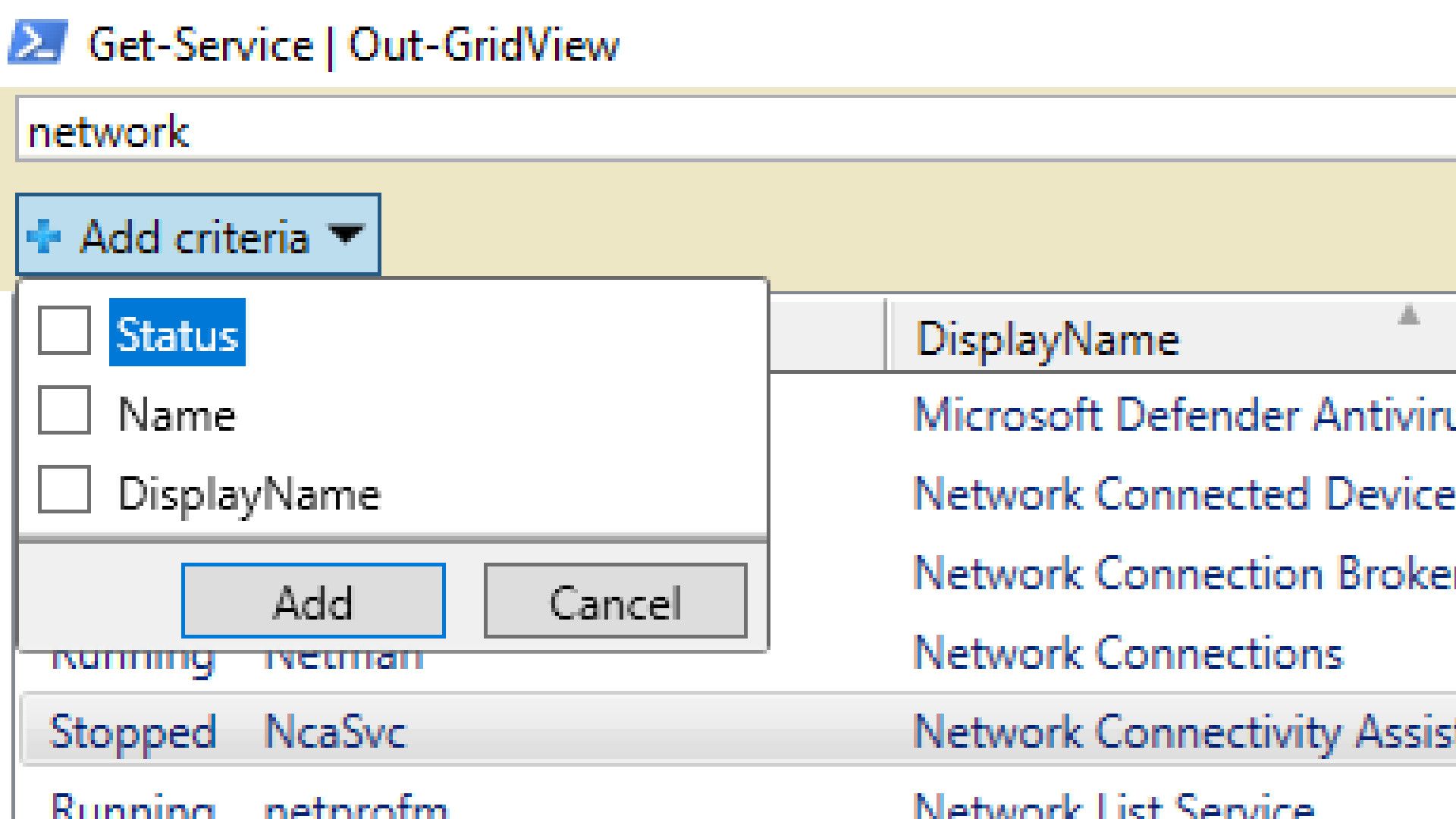1456x819 pixels.
Task: Click the netprofm service name cell
Action: pyautogui.click(x=356, y=807)
